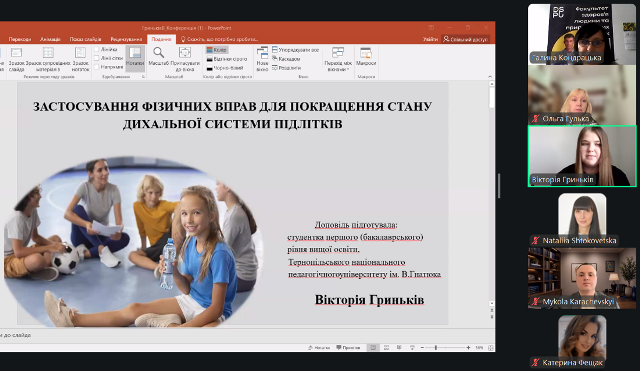The height and width of the screenshot is (371, 640).
Task: Click Упорядкувати все (Arrange All)
Action: click(x=295, y=50)
